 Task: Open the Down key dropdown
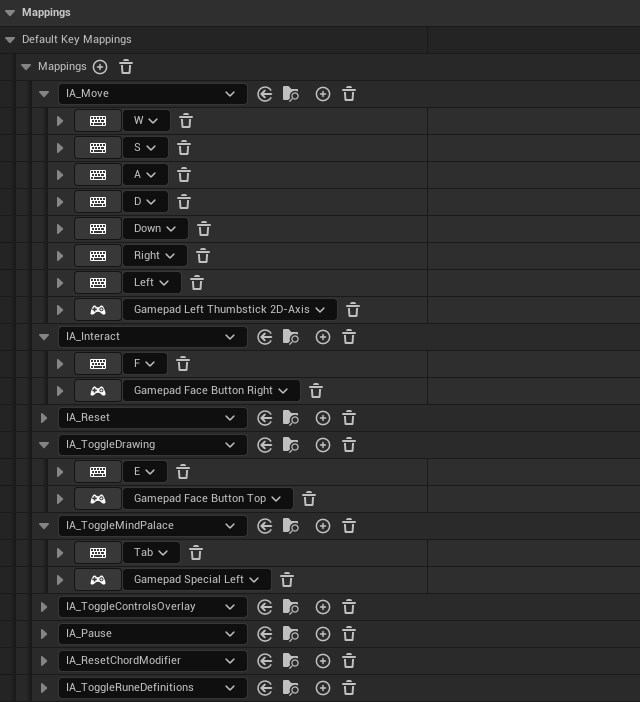click(x=155, y=229)
